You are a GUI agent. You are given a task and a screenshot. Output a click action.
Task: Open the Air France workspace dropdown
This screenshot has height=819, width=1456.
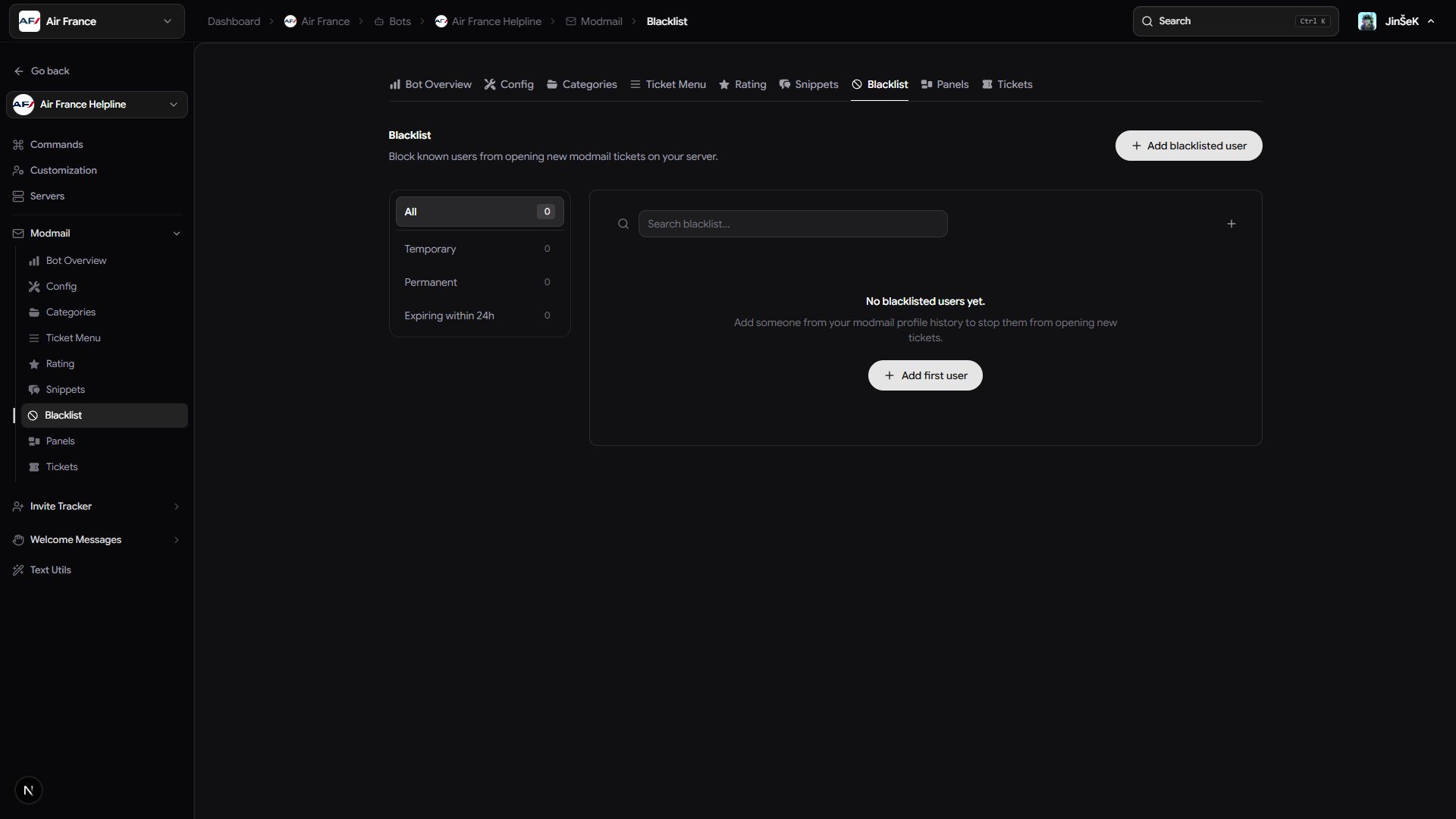[97, 21]
